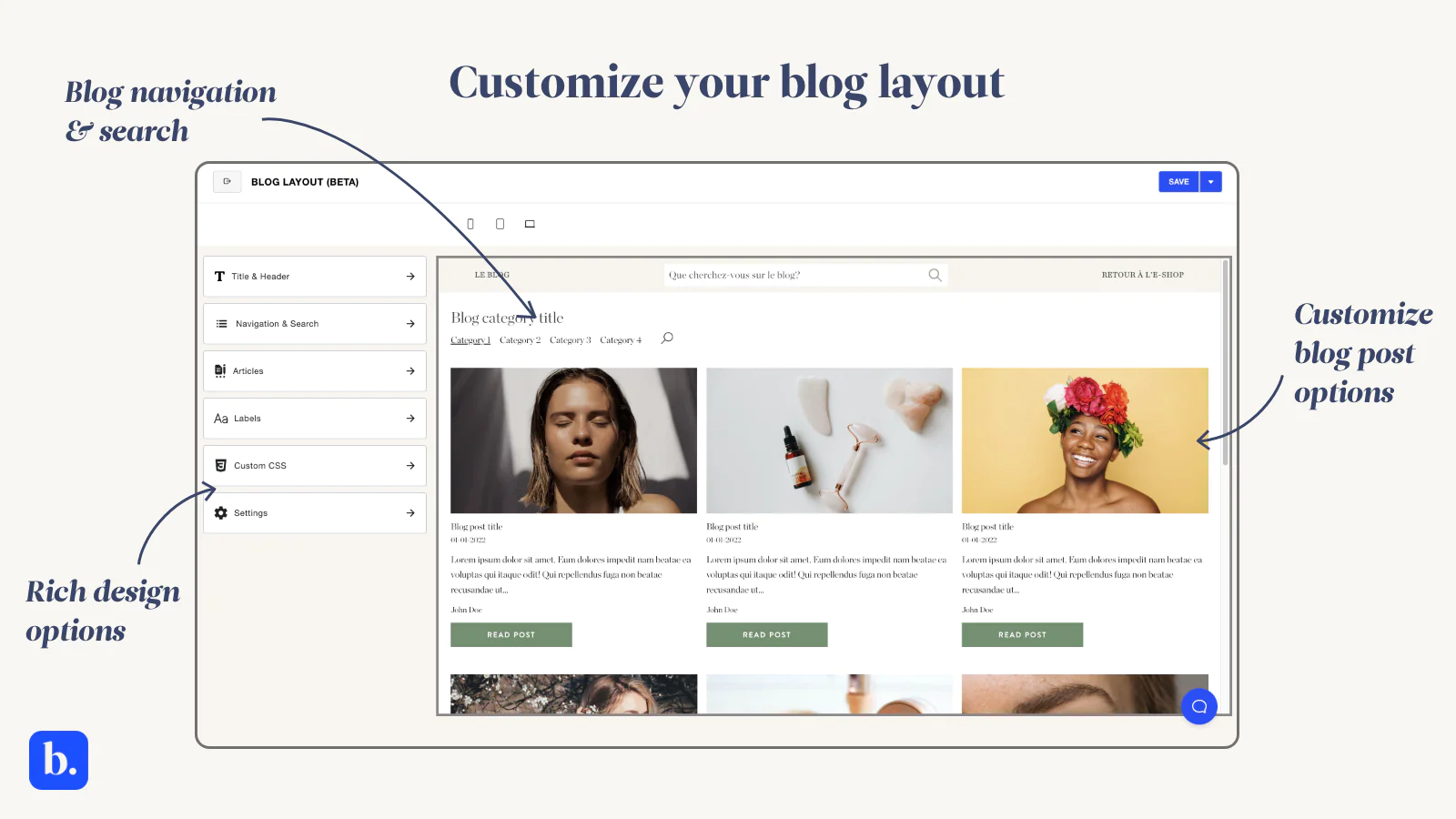This screenshot has height=819, width=1456.
Task: Switch preview to tablet device icon
Action: tap(500, 224)
